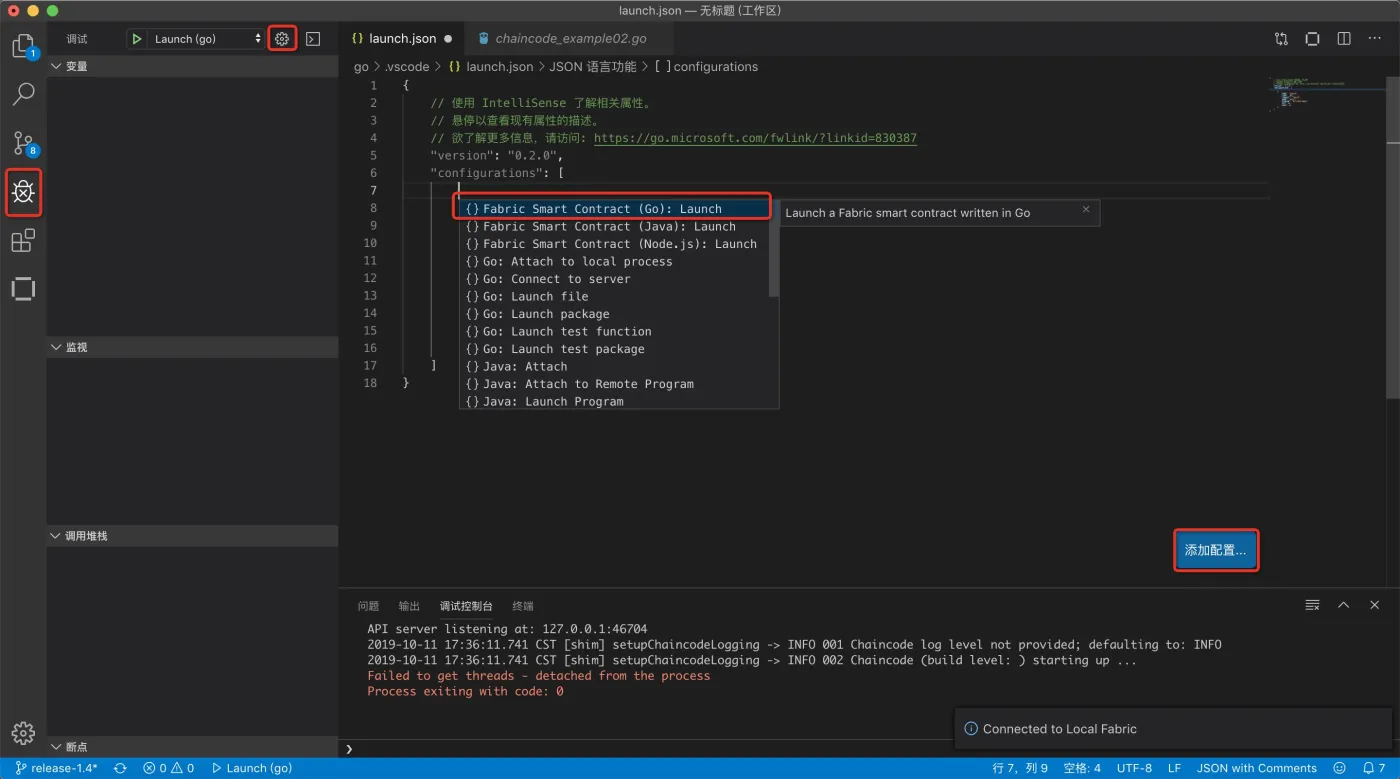
Task: Click open preview icon in editor toolbar
Action: tap(1312, 39)
